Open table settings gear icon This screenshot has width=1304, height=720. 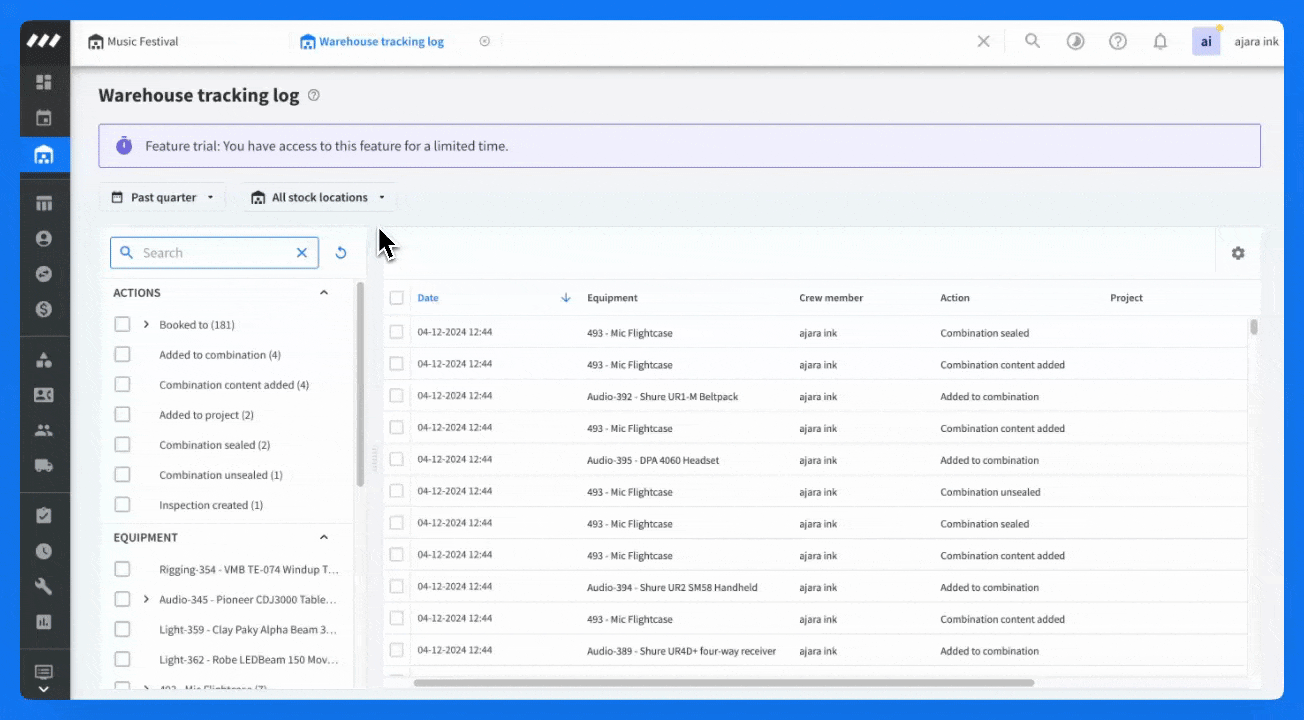coord(1238,253)
